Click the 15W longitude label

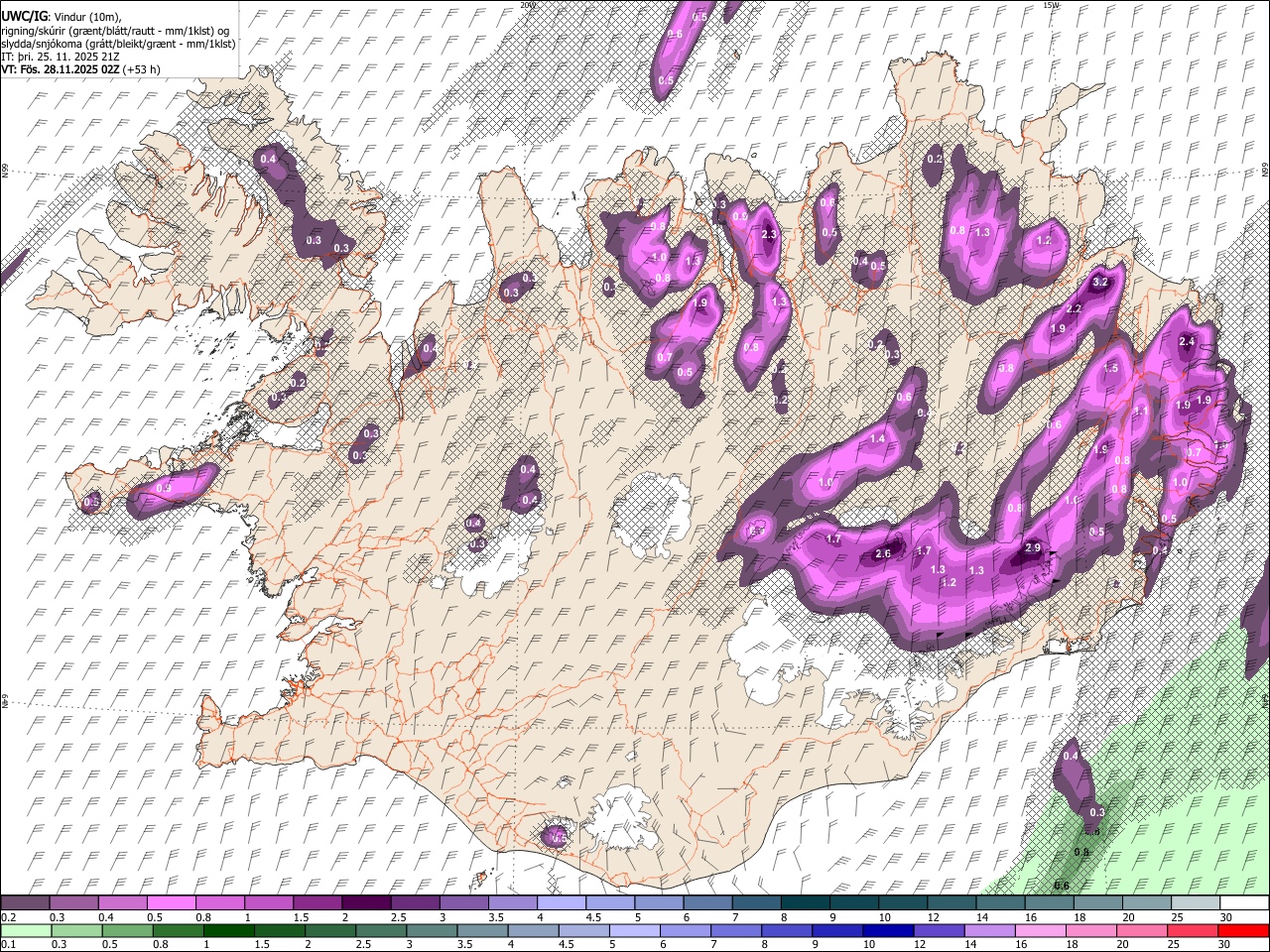[x=1051, y=5]
